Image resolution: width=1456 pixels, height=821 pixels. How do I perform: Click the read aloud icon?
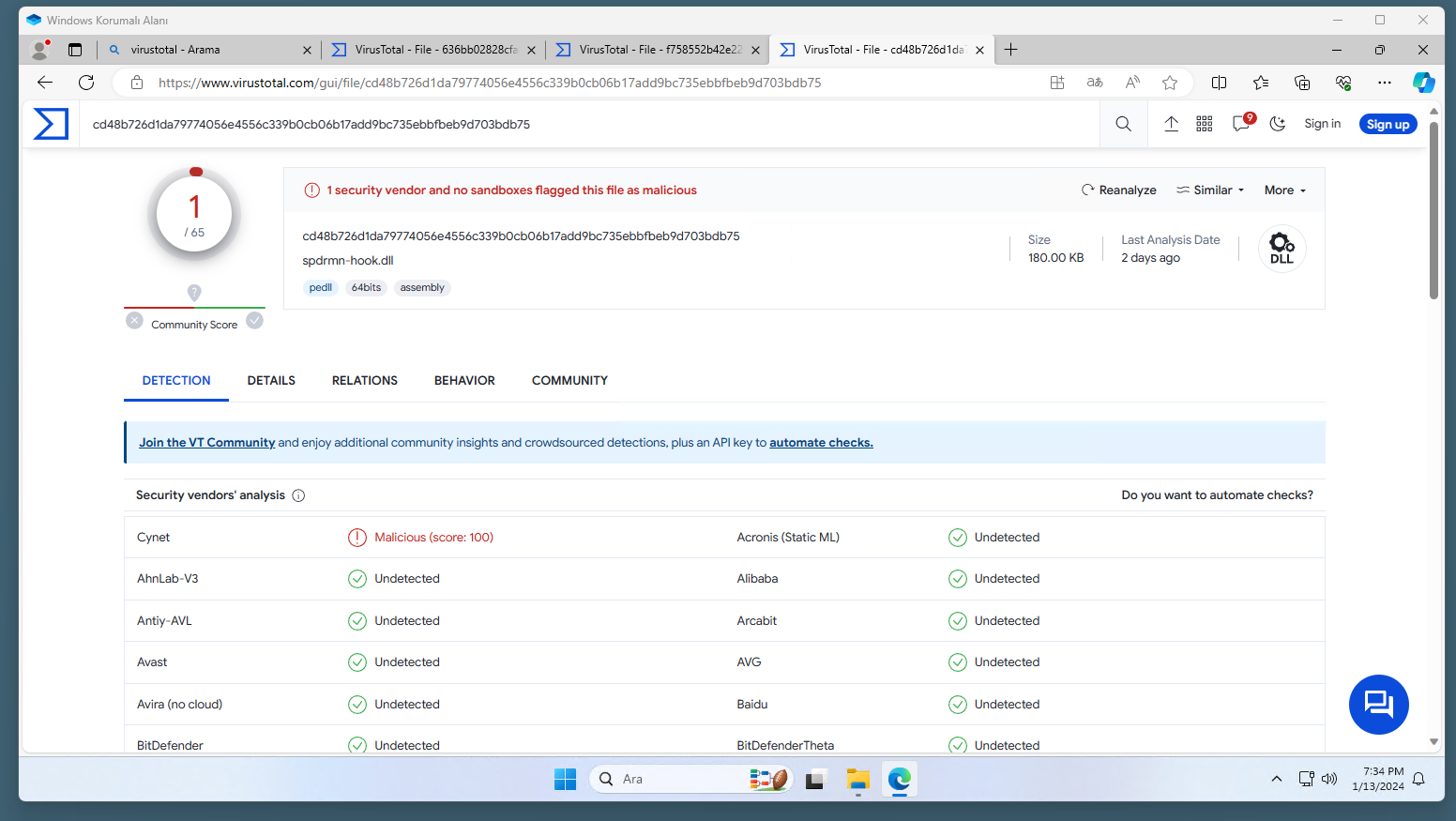tap(1132, 83)
